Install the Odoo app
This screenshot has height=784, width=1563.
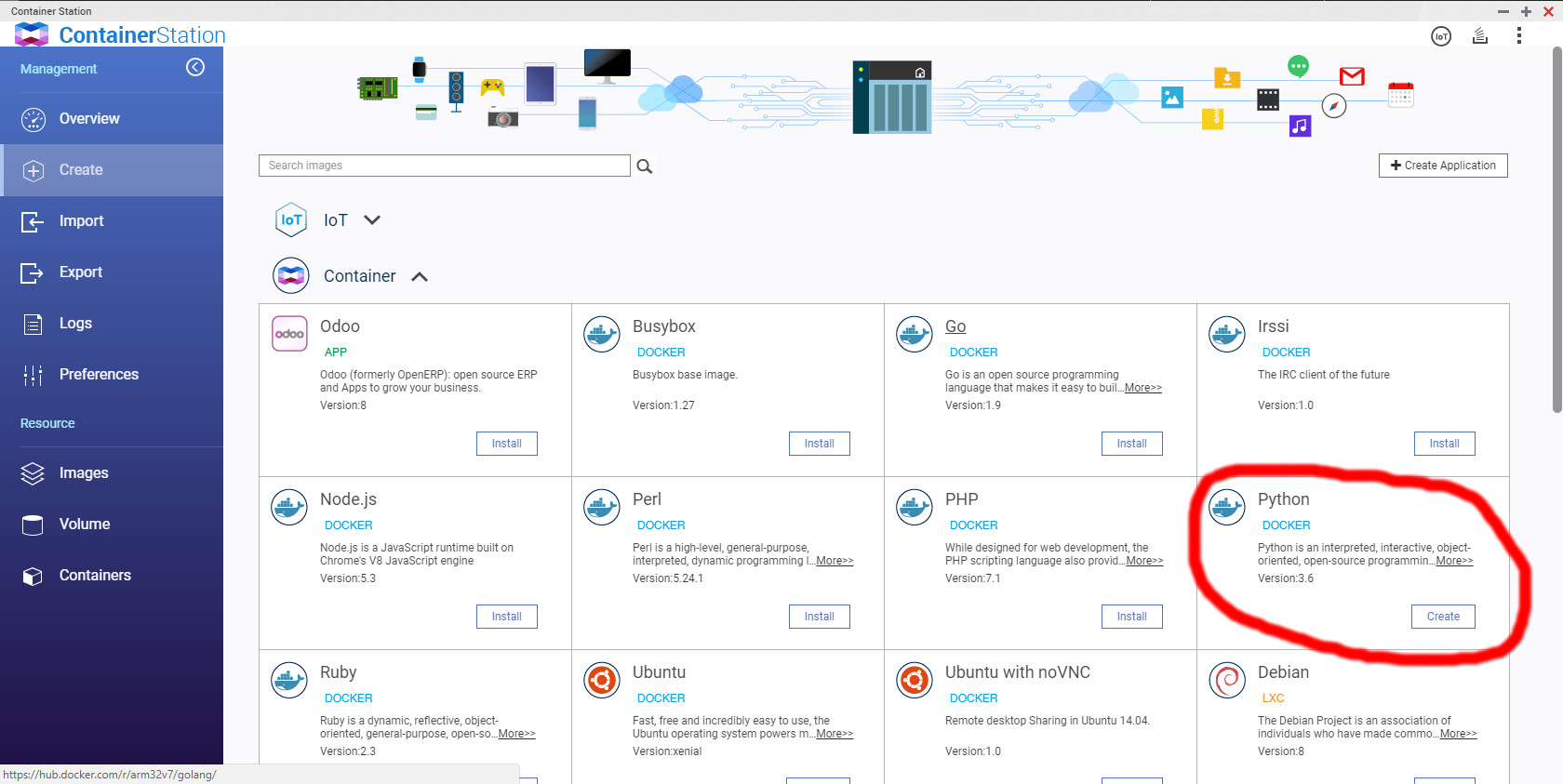point(507,444)
